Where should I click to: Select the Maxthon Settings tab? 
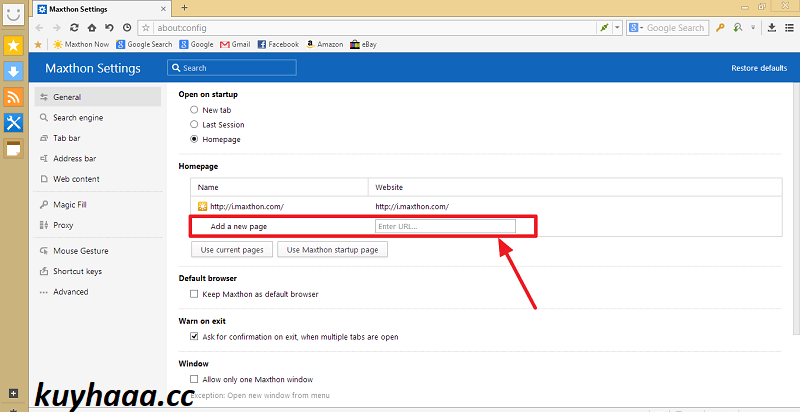coord(103,9)
